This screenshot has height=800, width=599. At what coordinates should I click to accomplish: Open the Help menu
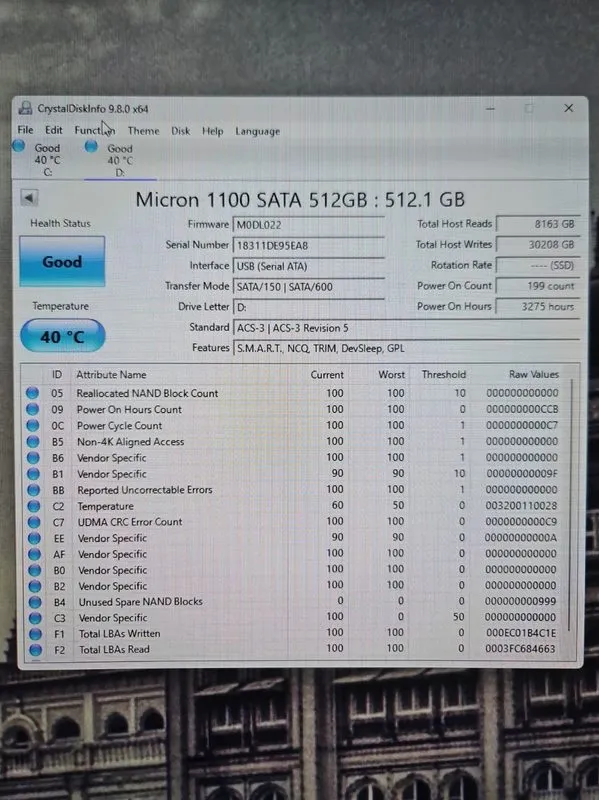coord(212,132)
